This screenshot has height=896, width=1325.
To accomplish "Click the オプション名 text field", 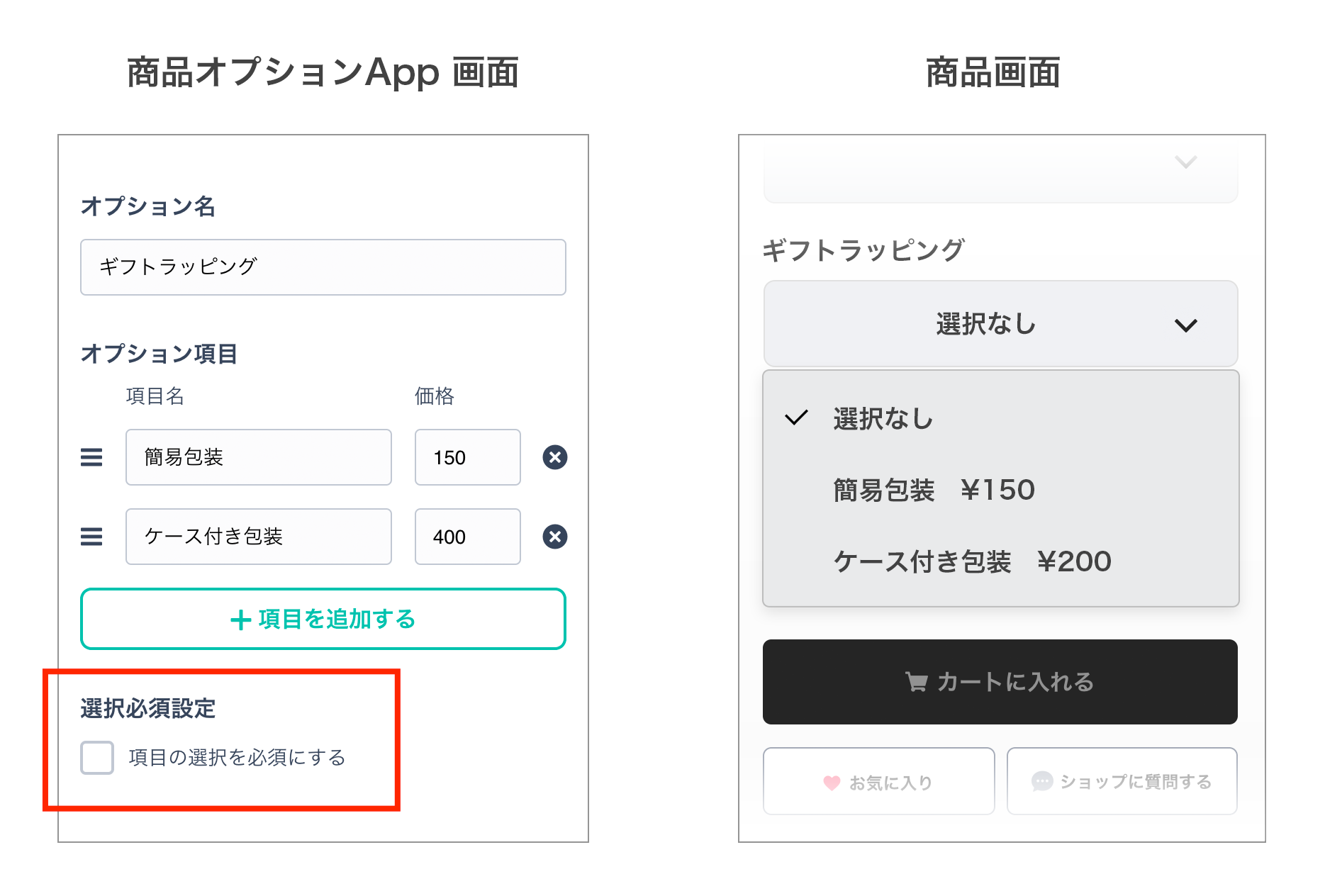I will pos(323,267).
